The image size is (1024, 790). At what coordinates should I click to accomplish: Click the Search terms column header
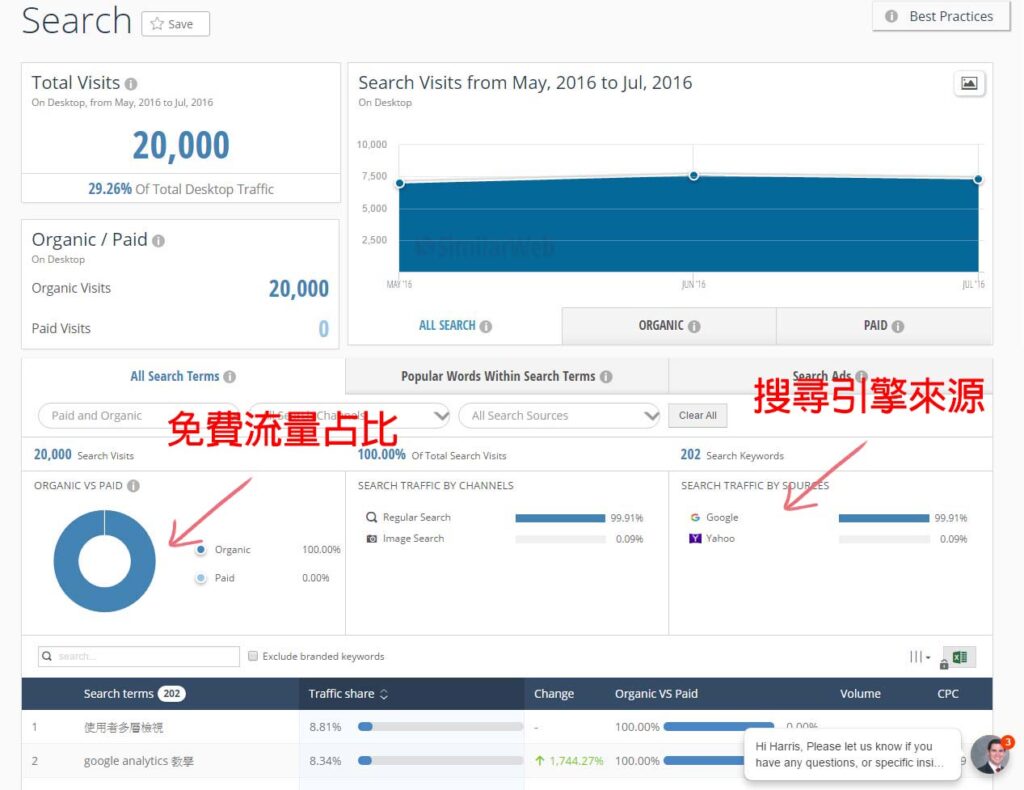134,694
